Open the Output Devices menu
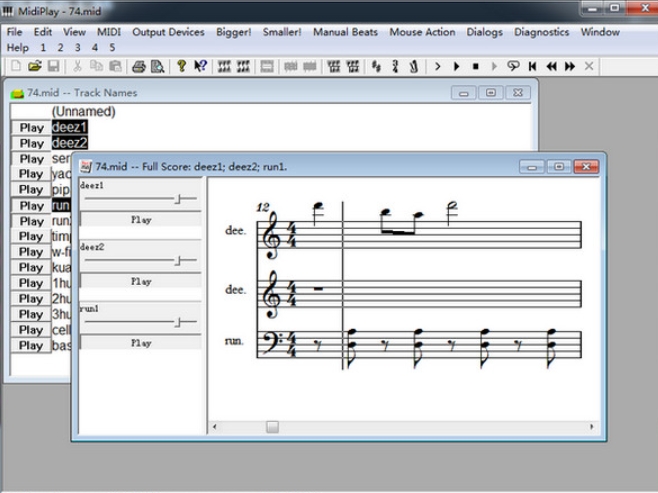Image resolution: width=658 pixels, height=493 pixels. click(x=168, y=32)
